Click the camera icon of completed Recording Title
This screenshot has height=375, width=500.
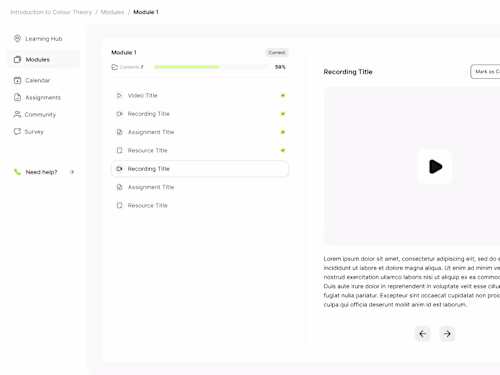pyautogui.click(x=119, y=114)
